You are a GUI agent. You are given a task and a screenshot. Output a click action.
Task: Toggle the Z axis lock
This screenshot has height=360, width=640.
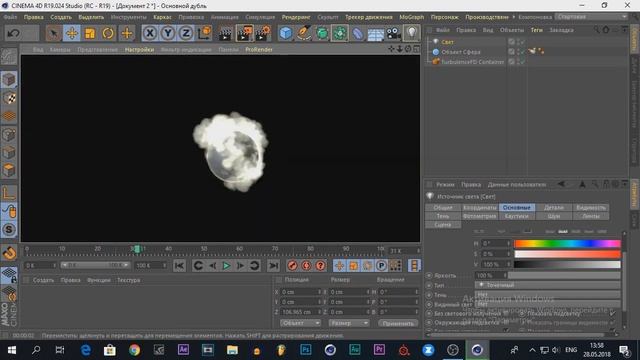186,33
